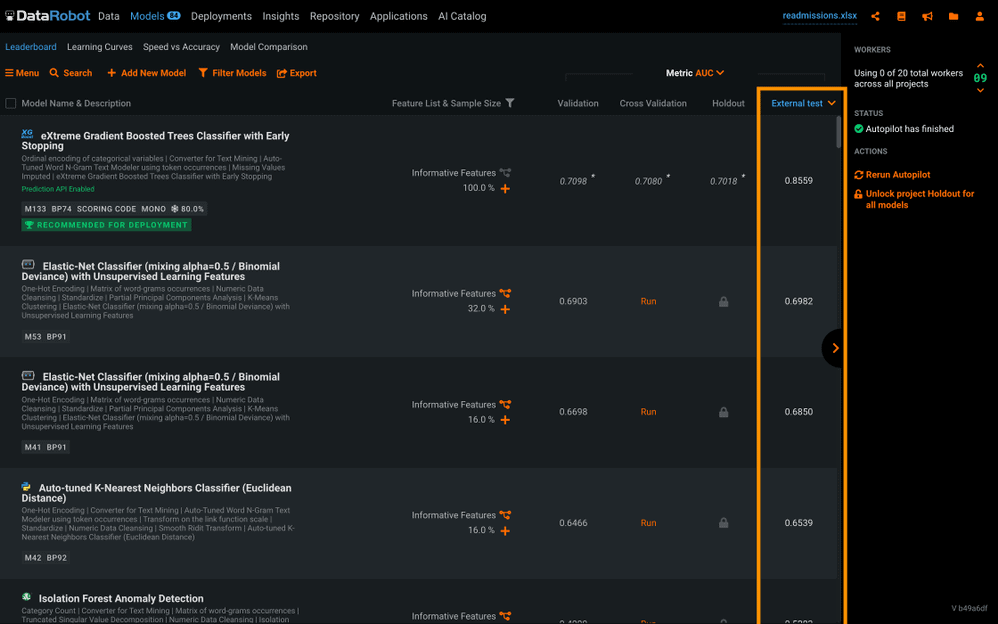Increase workers with the up arrow

(x=980, y=66)
